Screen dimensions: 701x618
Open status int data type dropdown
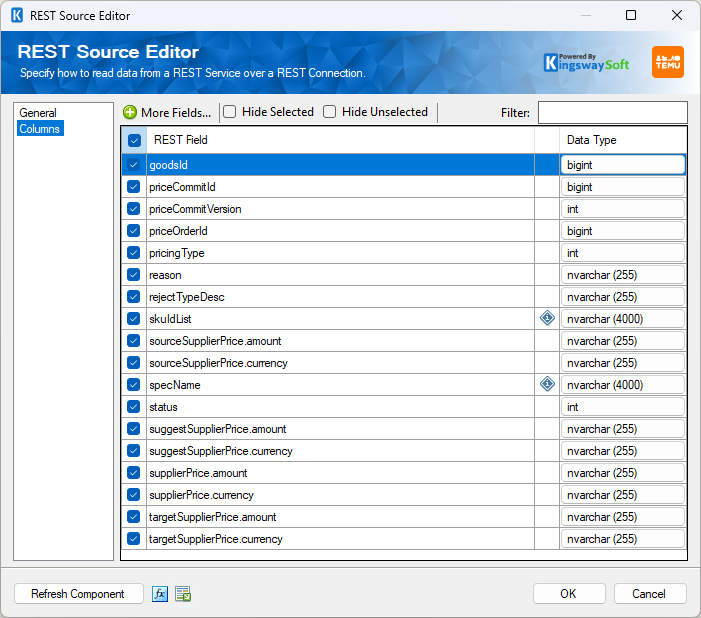point(623,406)
